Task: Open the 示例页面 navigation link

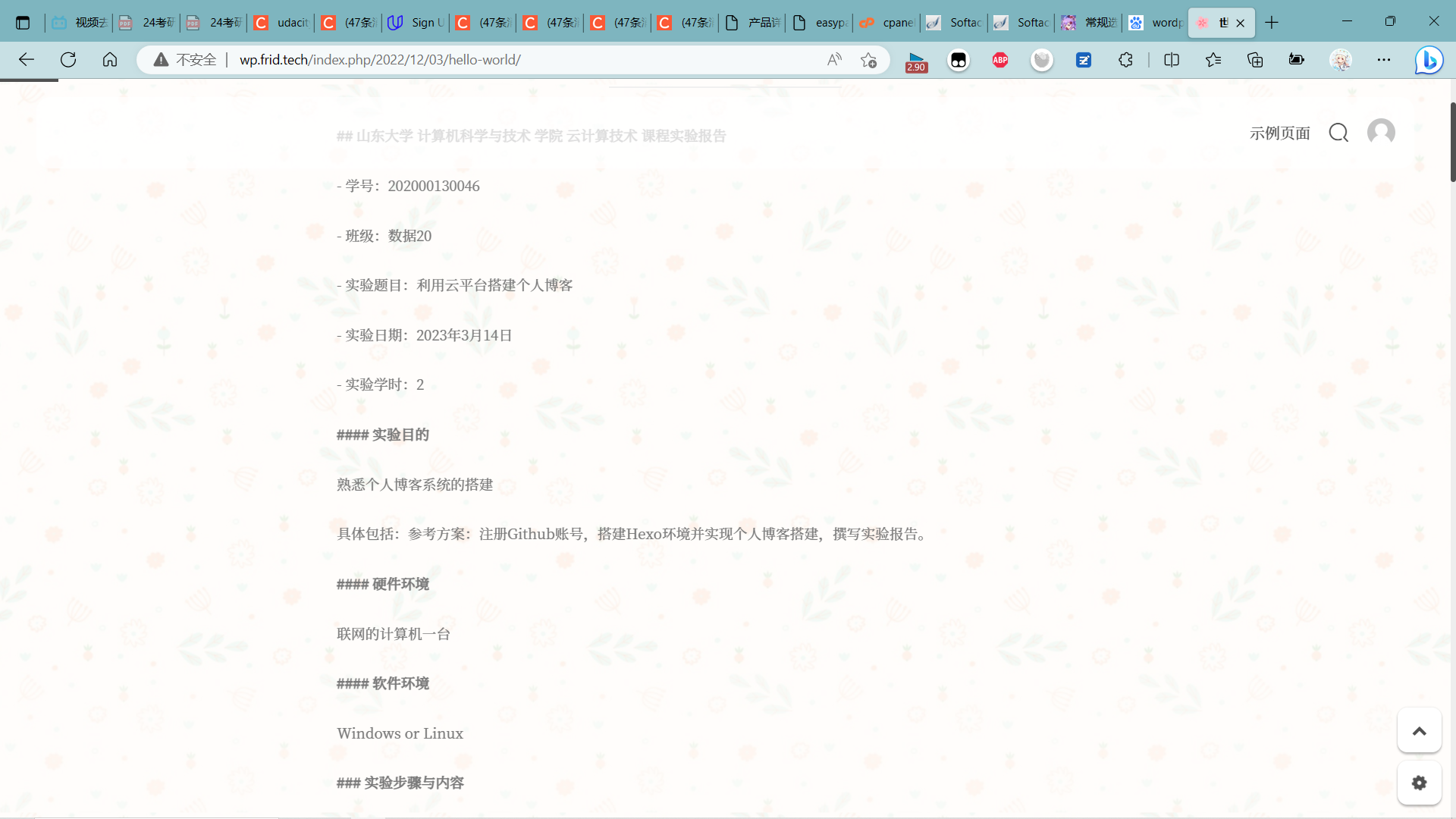Action: tap(1280, 133)
